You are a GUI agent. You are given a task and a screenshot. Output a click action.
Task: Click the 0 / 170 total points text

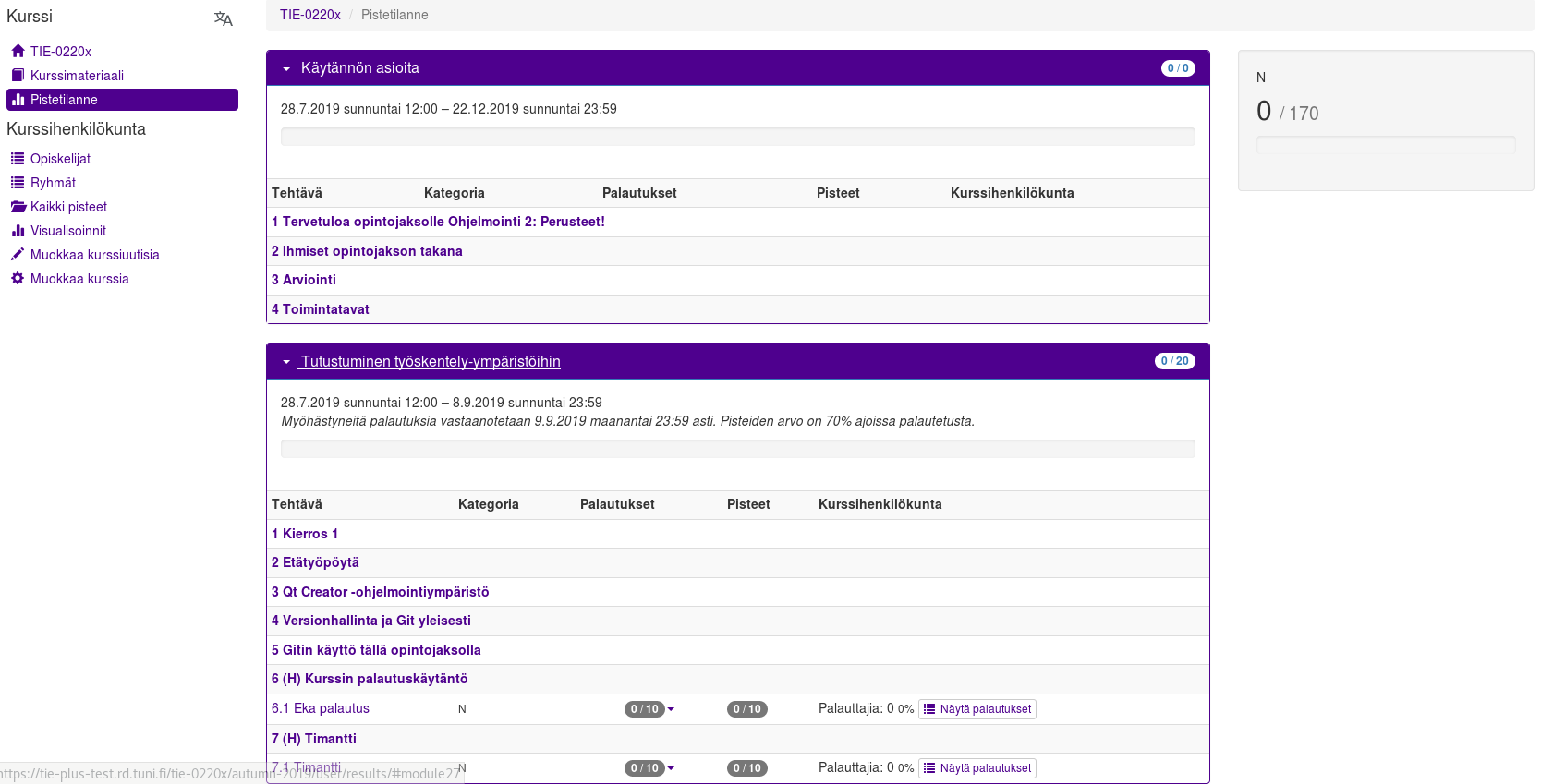1288,112
